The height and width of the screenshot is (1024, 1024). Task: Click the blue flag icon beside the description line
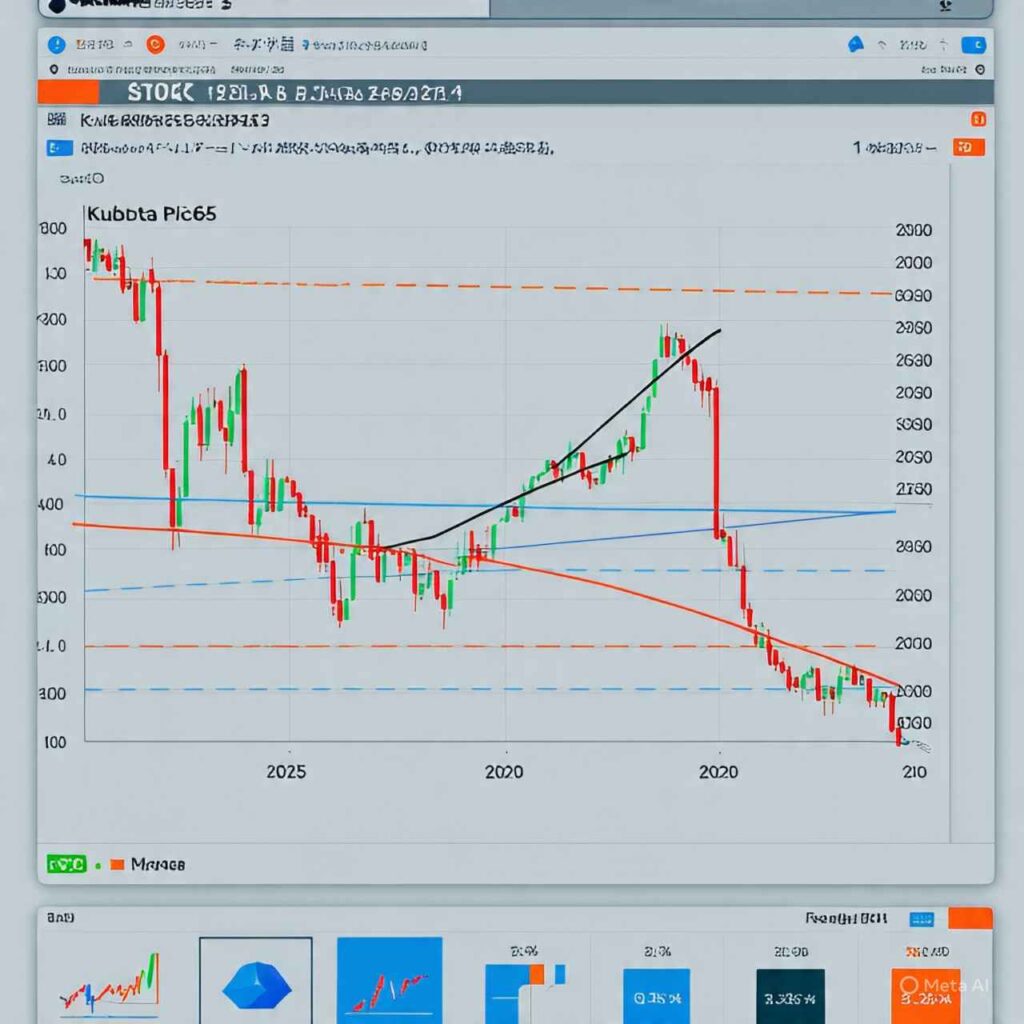[x=59, y=148]
